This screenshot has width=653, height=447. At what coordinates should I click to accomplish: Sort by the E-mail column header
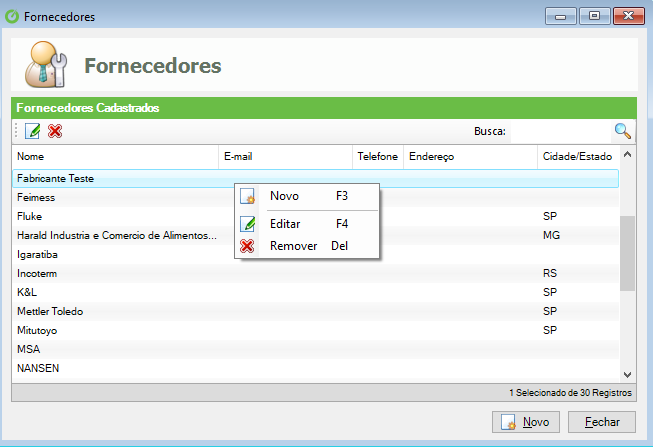[x=285, y=157]
